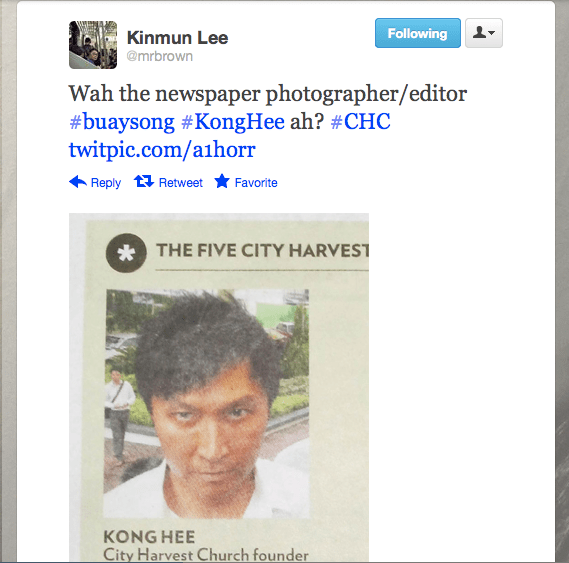Click the Reply text label
The image size is (569, 563).
point(106,183)
